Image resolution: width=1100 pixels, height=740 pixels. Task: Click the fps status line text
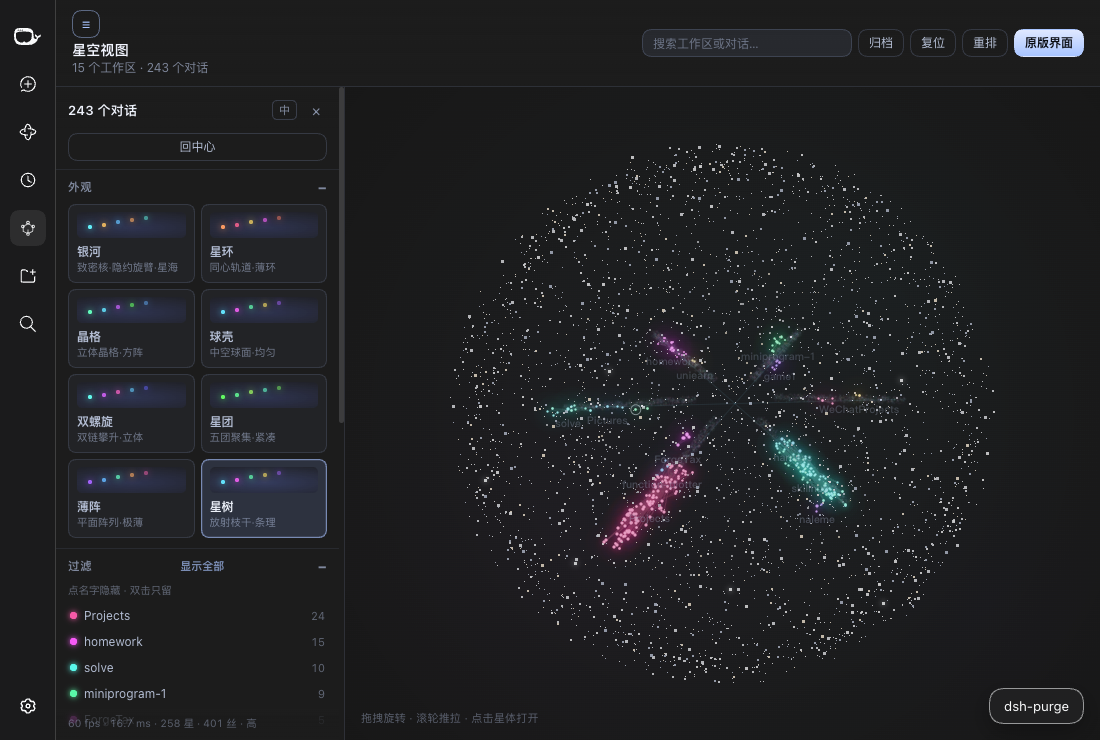tap(162, 723)
